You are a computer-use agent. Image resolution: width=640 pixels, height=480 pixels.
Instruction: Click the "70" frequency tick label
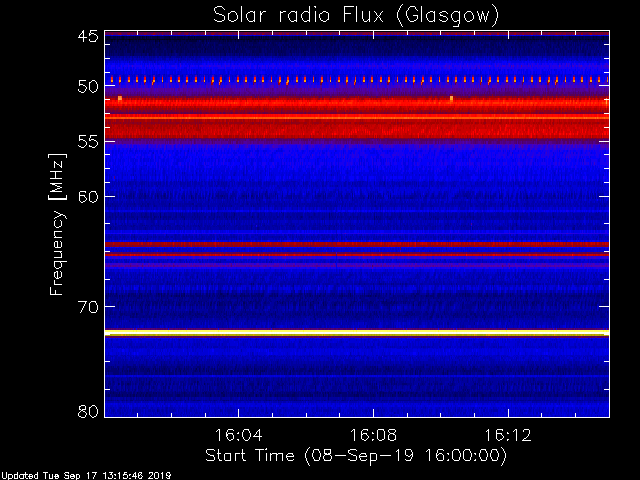tap(88, 307)
